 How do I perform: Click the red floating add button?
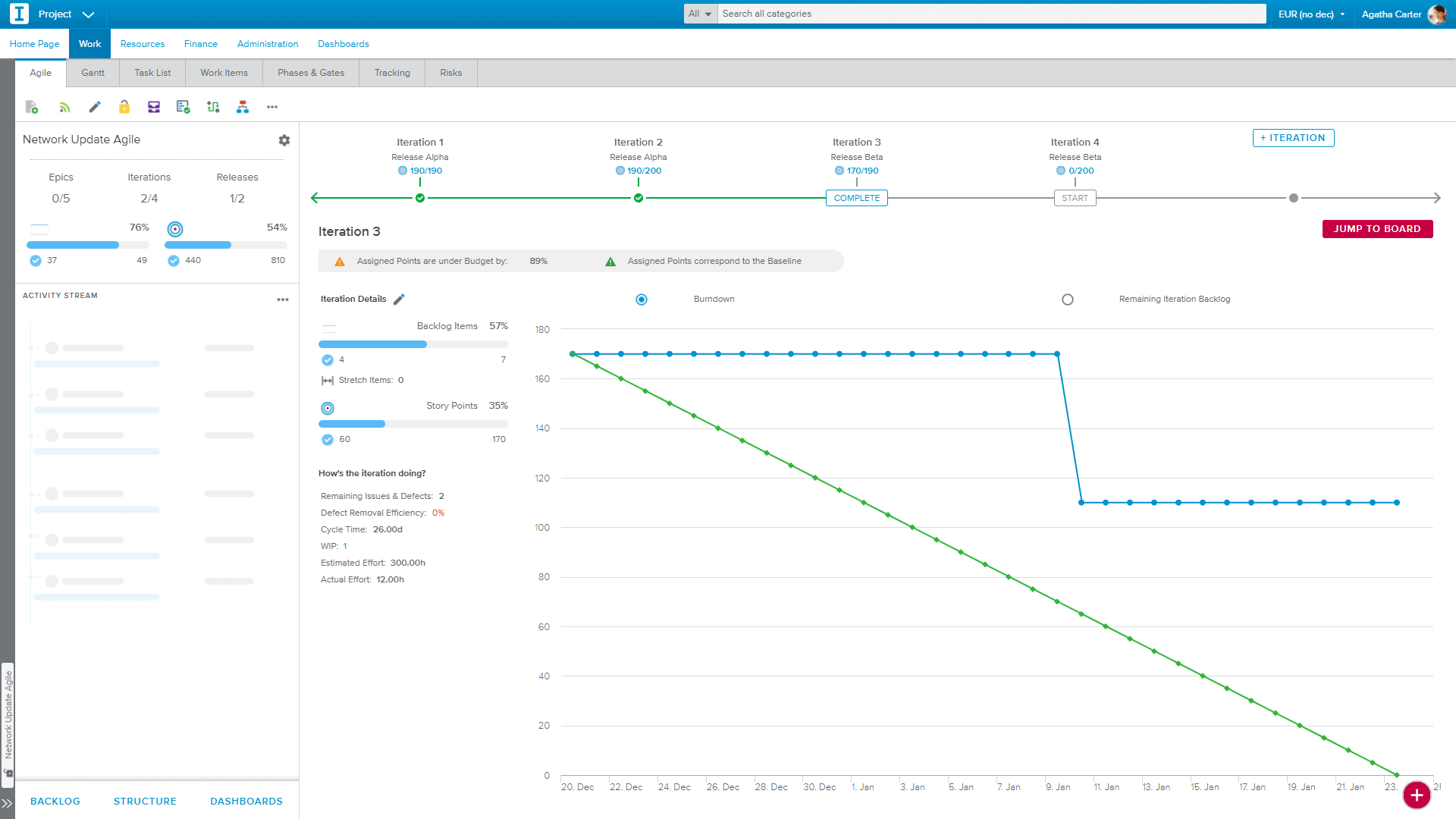pyautogui.click(x=1417, y=795)
